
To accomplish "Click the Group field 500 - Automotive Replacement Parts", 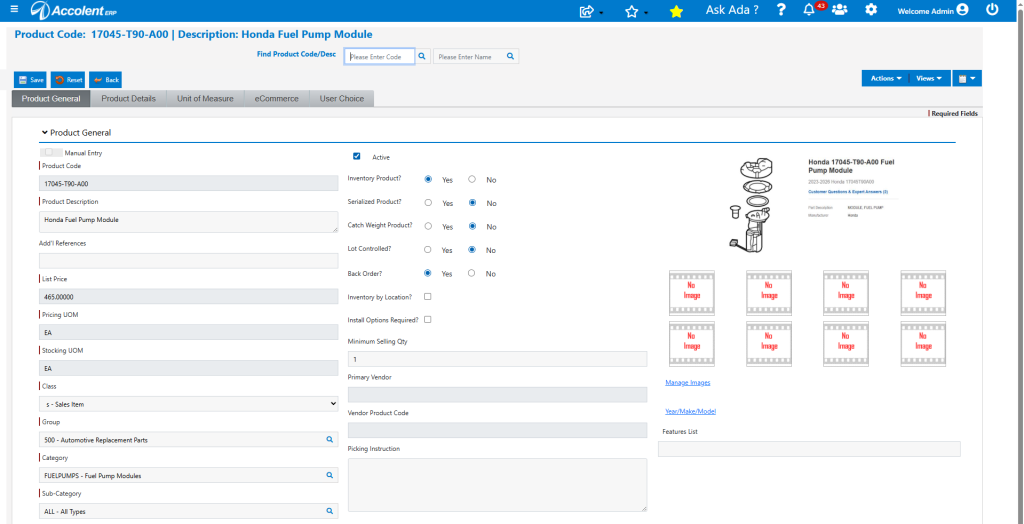I will pyautogui.click(x=189, y=440).
